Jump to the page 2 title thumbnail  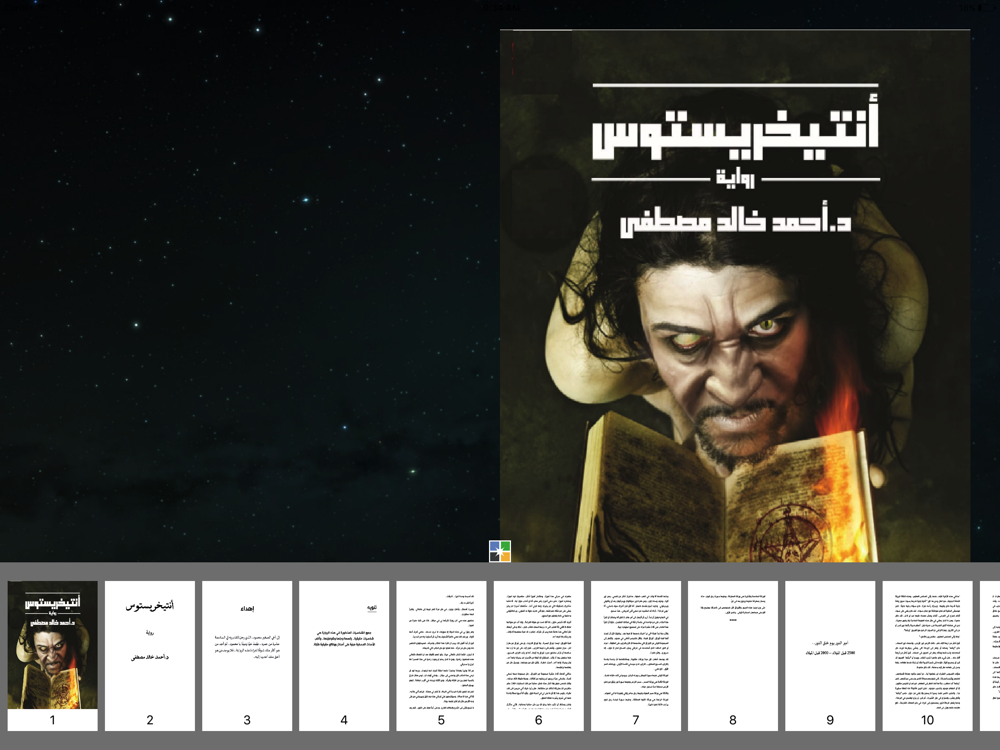[x=150, y=656]
